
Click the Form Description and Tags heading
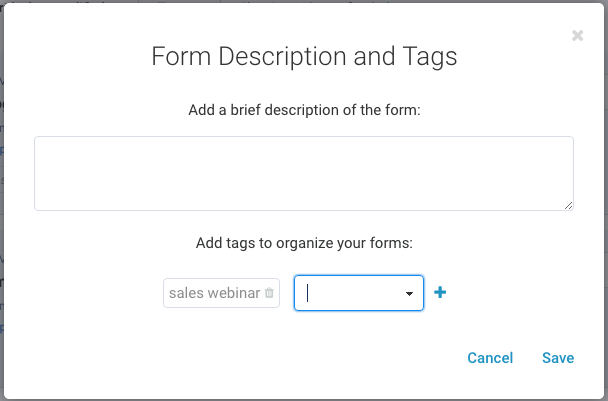(304, 56)
